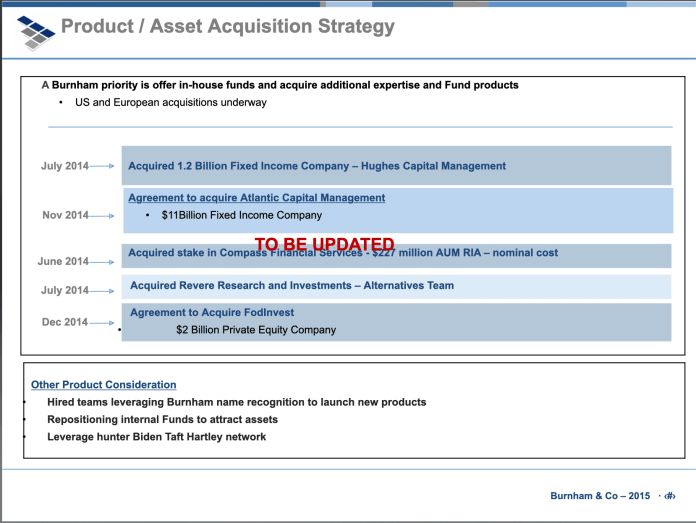Image resolution: width=696 pixels, height=523 pixels.
Task: Click arrow next to Nov 2014
Action: (x=102, y=216)
